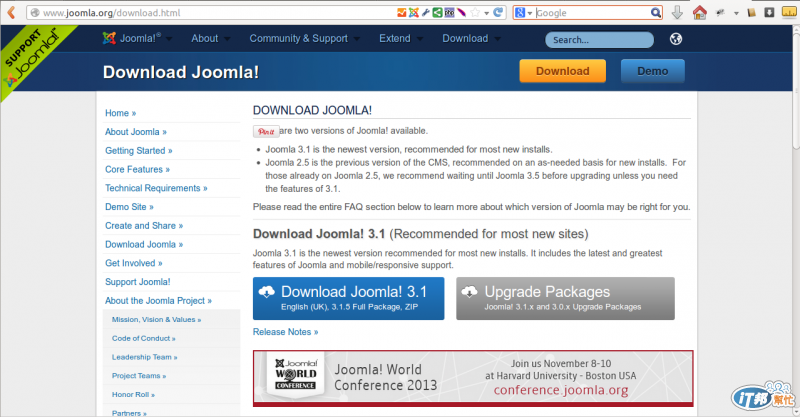Click the globe icon beside site search
This screenshot has height=417, width=800.
coord(676,39)
